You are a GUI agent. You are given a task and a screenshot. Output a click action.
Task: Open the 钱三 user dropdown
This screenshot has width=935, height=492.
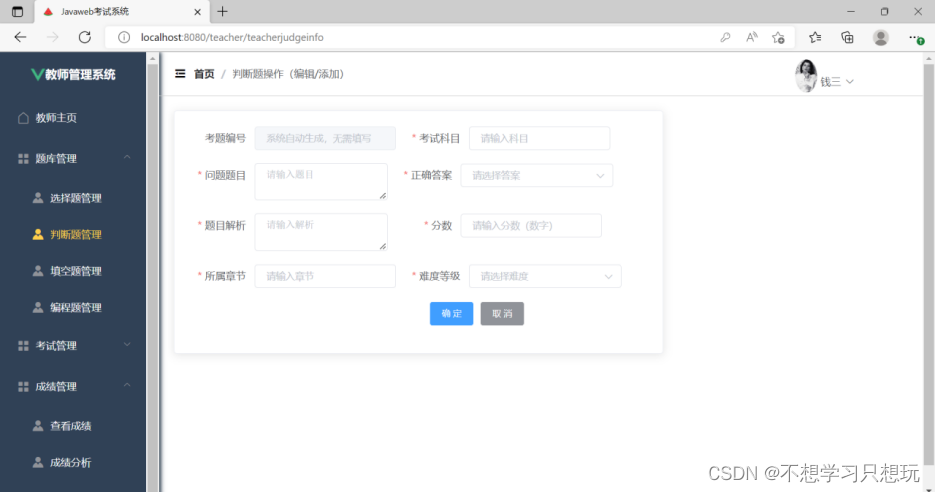pyautogui.click(x=837, y=82)
